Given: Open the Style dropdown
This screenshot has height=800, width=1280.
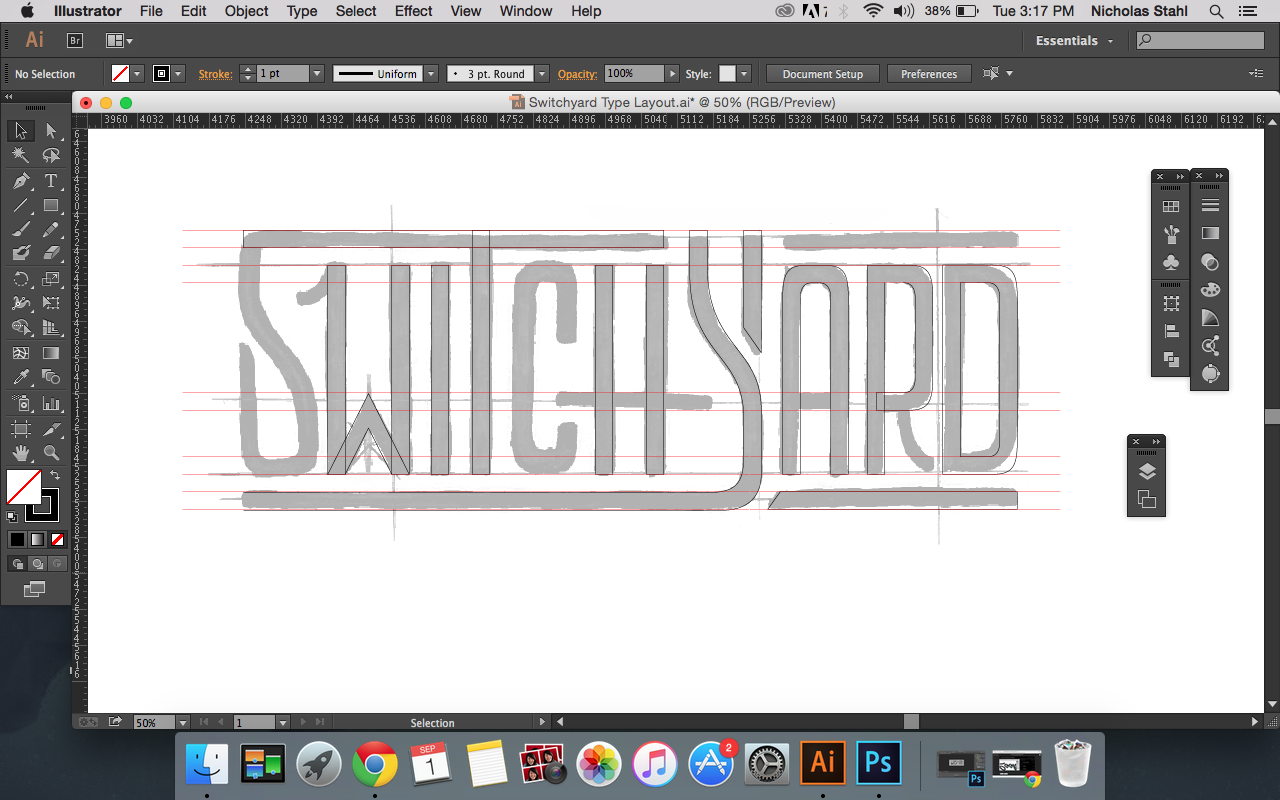Looking at the screenshot, I should click(744, 74).
